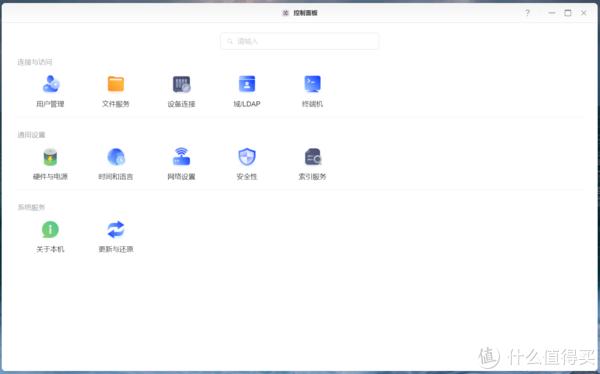Viewport: 600px width, 374px height.
Task: Launch 终端机 terminal settings
Action: coord(312,91)
